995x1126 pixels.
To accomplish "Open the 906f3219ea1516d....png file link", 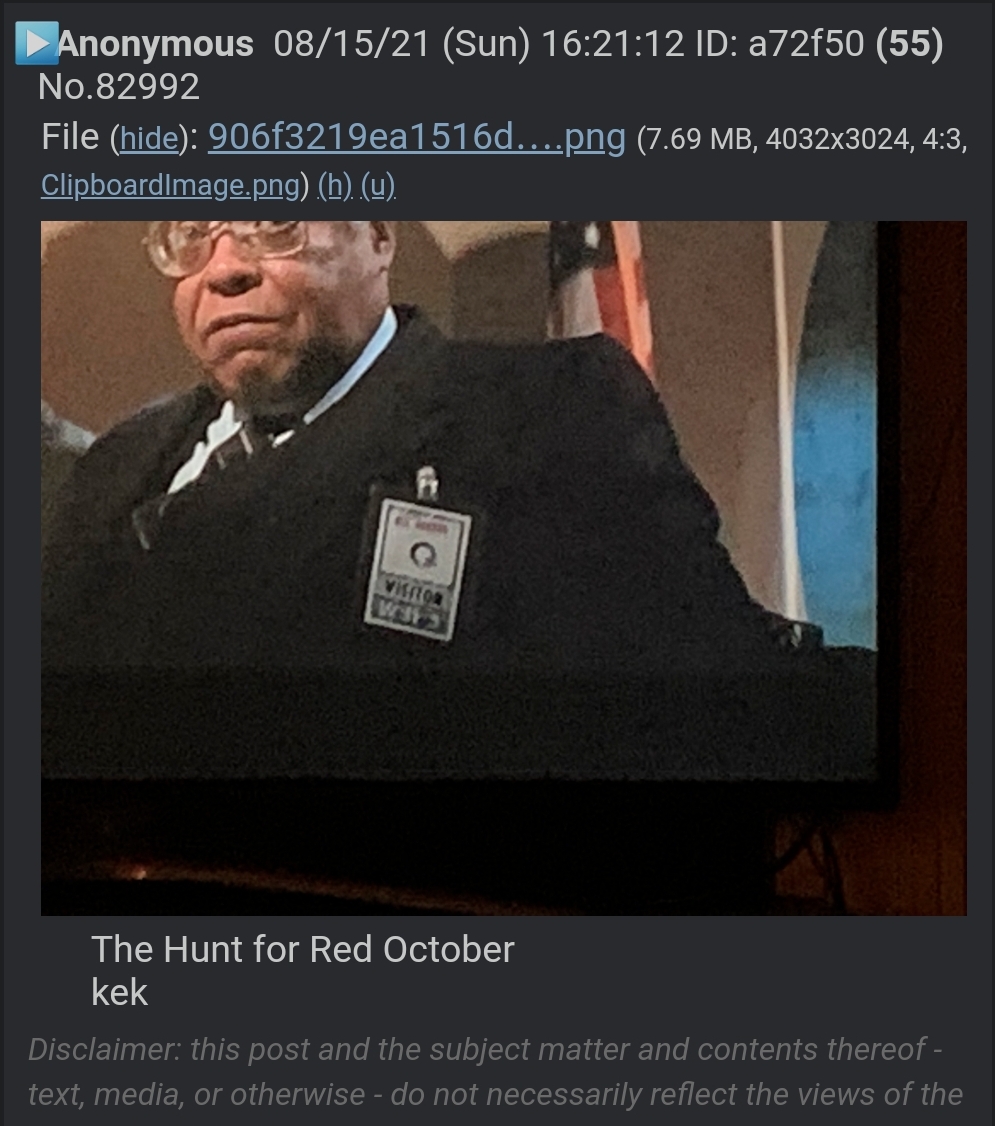I will (416, 136).
